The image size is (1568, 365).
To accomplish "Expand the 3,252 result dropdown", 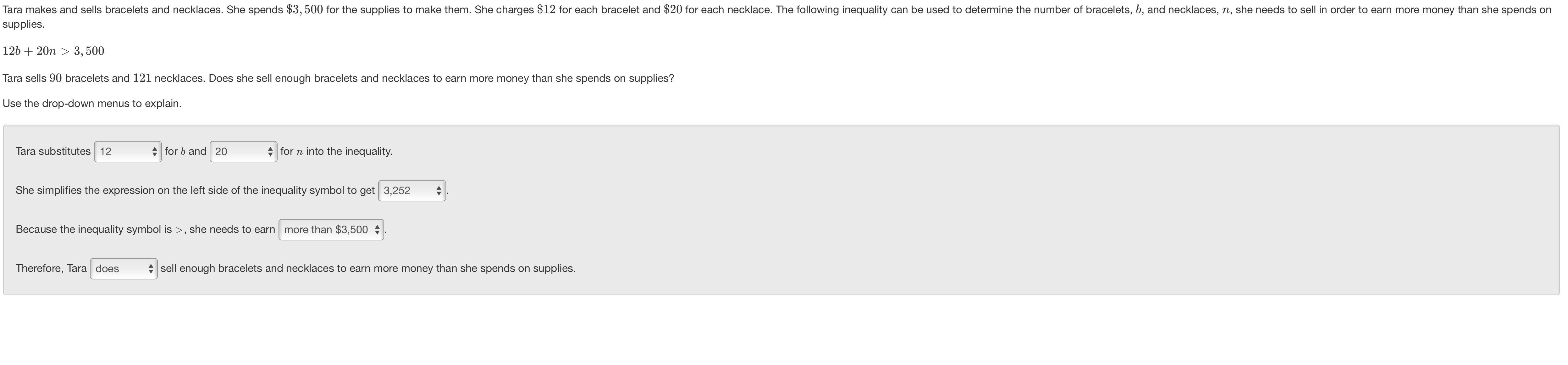I will pyautogui.click(x=412, y=191).
